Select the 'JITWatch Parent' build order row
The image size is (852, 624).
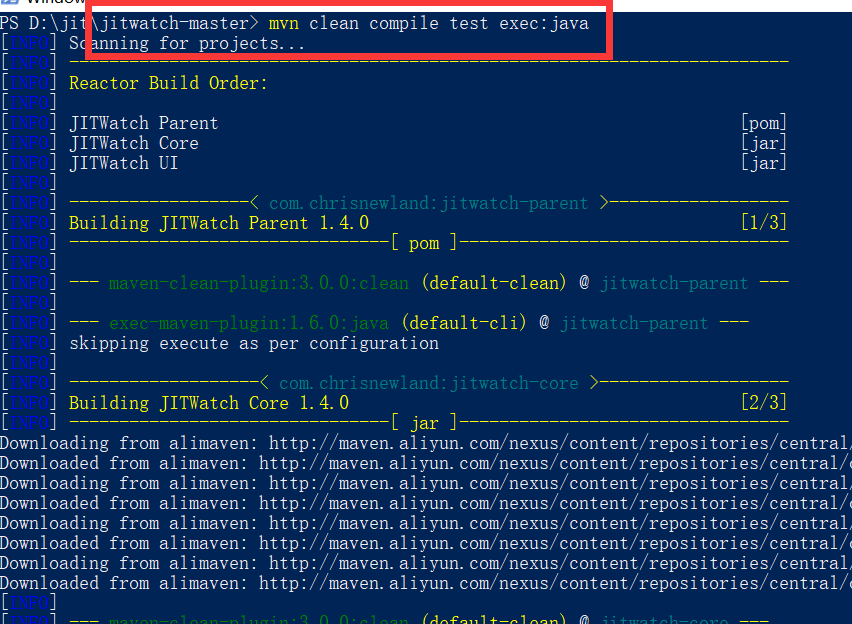coord(143,123)
